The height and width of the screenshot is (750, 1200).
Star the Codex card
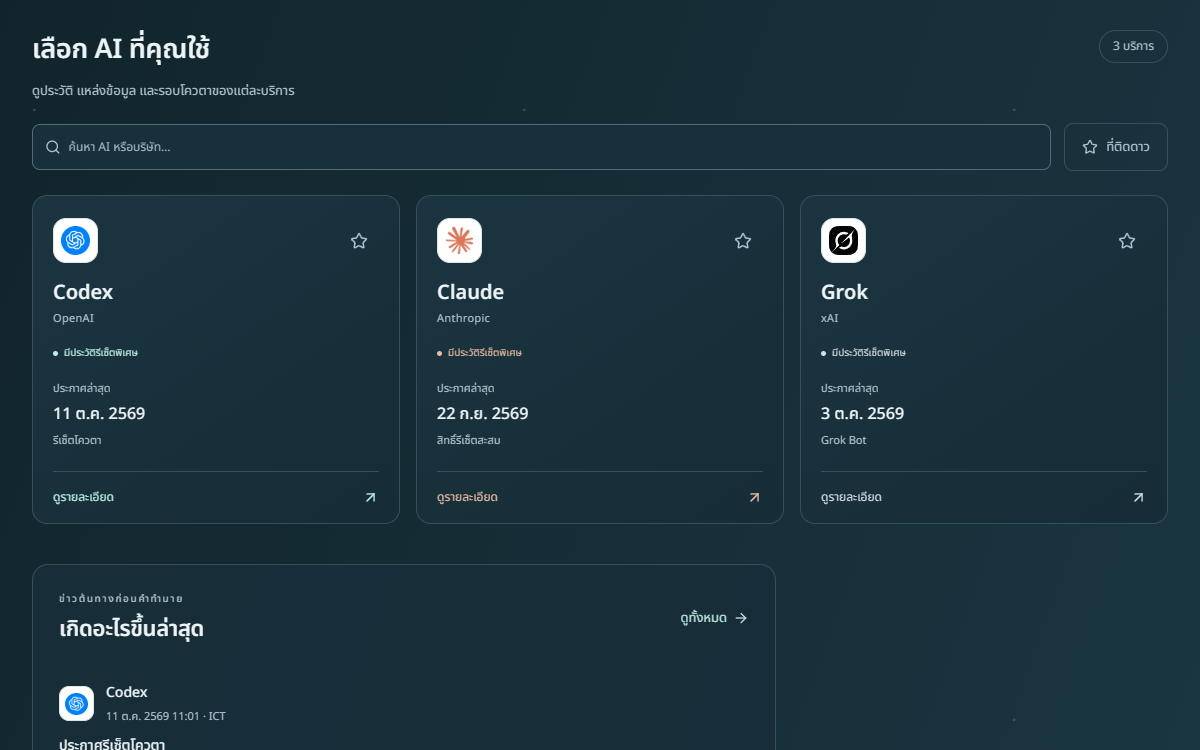(x=359, y=241)
